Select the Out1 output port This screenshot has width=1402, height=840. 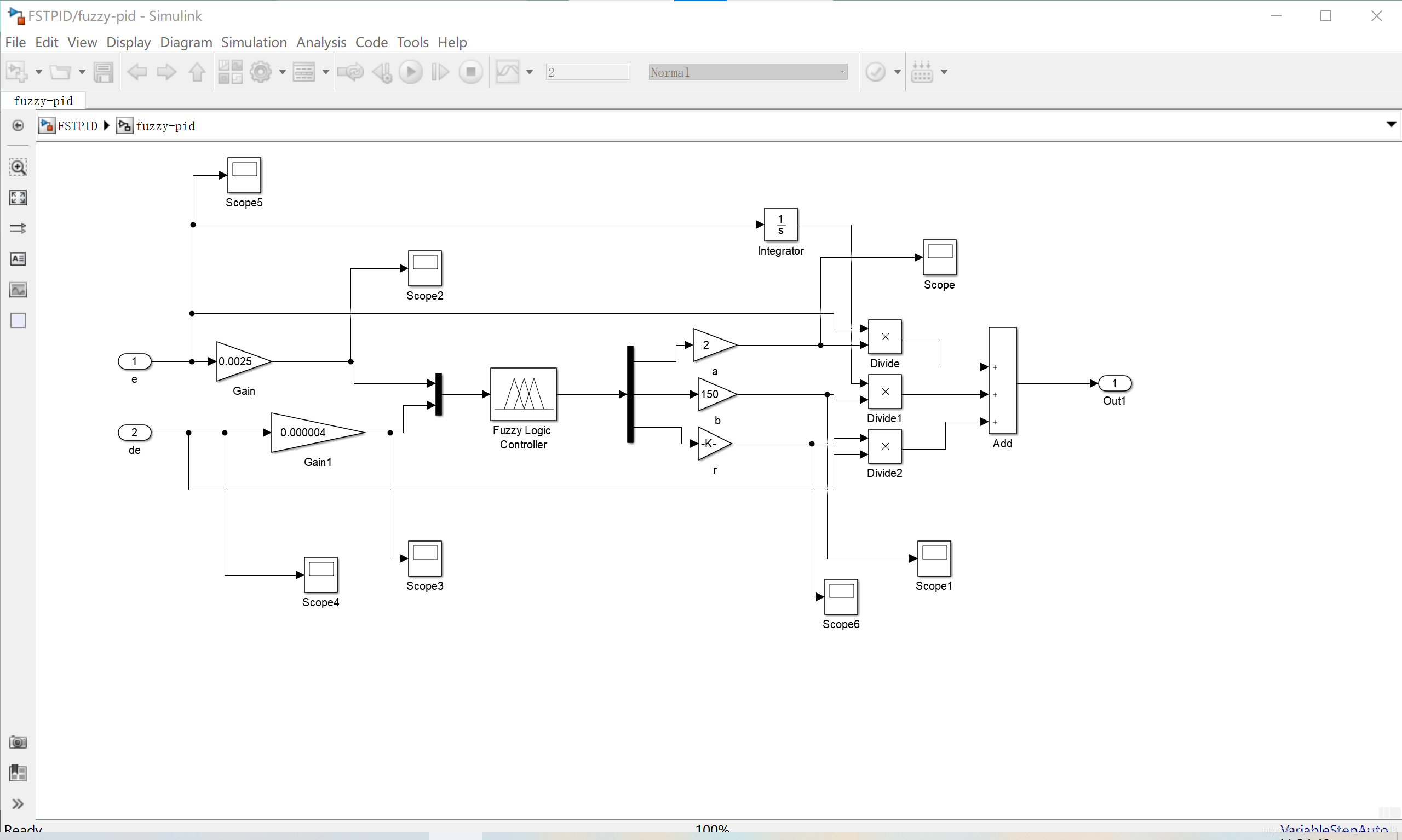point(1114,383)
